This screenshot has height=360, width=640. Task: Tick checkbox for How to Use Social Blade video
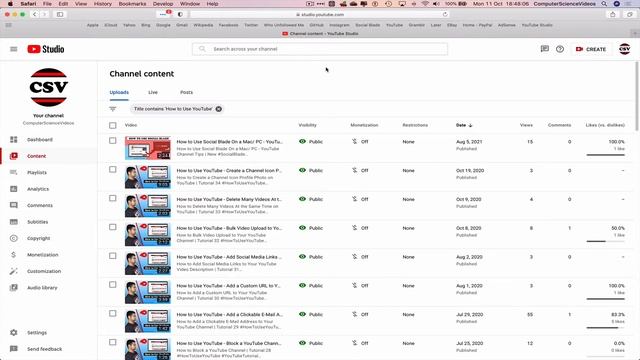[113, 141]
